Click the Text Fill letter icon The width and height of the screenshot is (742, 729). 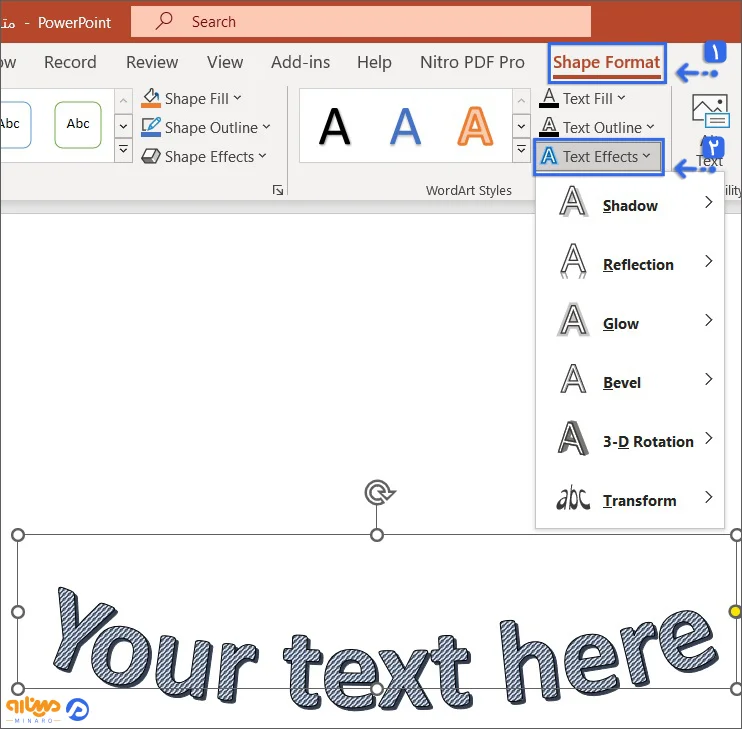549,98
